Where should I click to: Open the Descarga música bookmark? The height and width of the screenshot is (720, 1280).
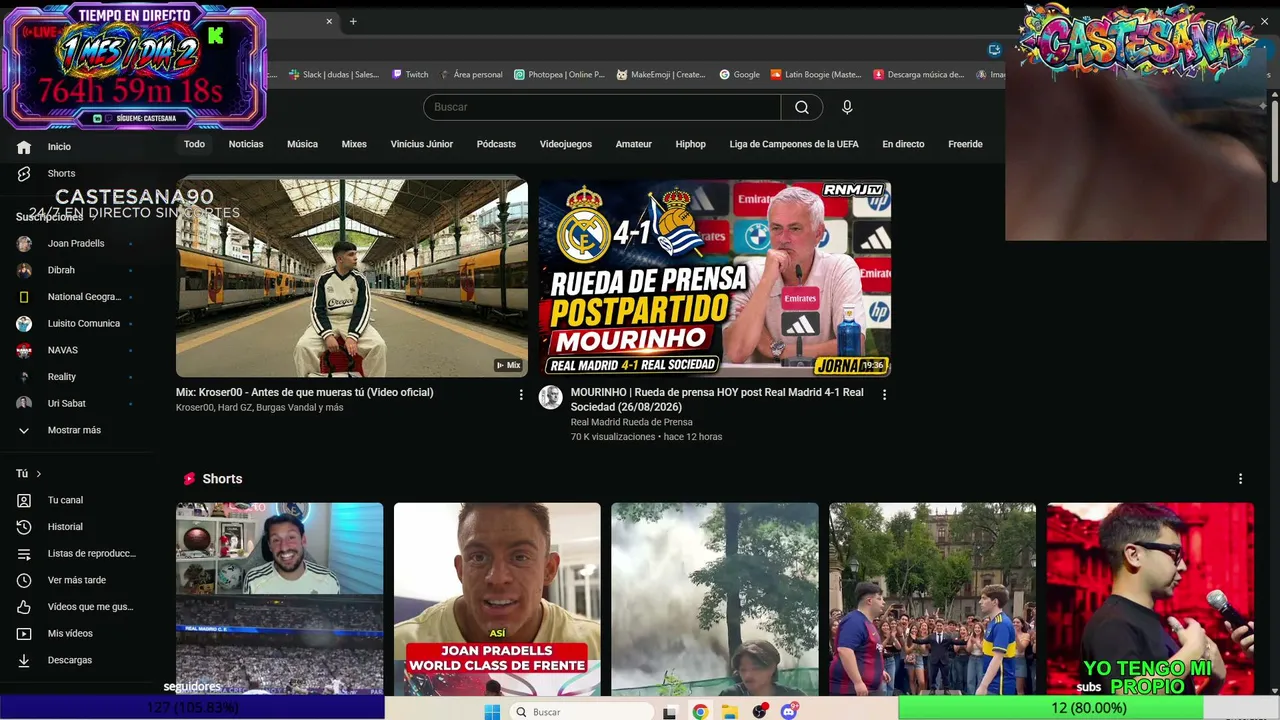coord(919,74)
